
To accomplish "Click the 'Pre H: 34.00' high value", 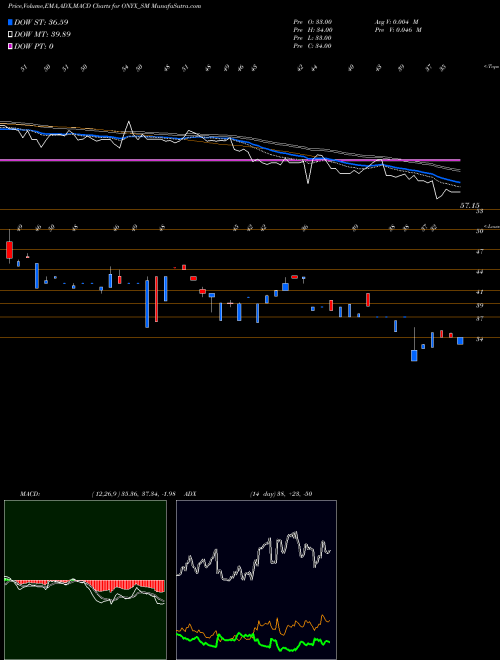I will 313,30.
